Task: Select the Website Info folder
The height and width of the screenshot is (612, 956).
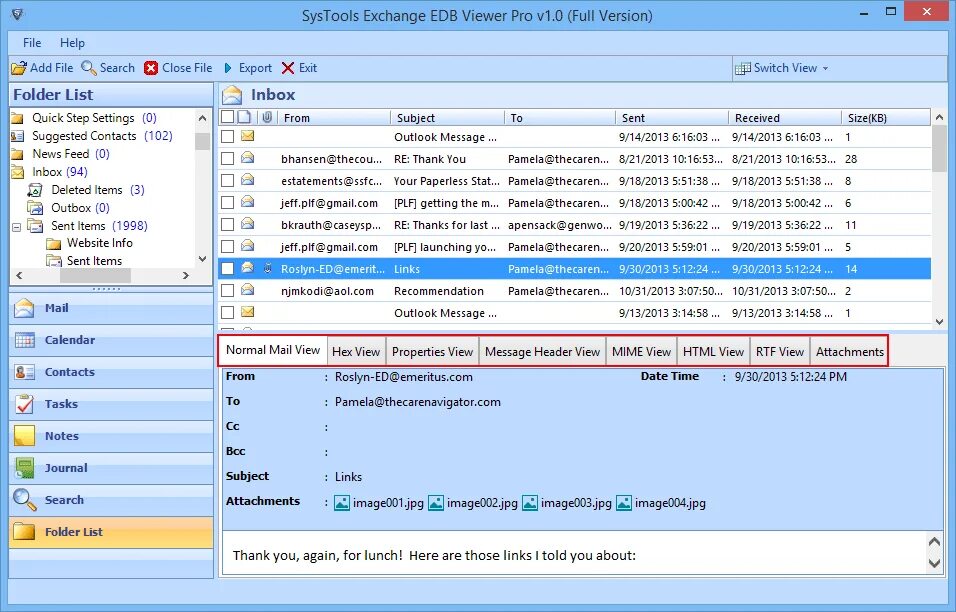Action: pos(99,243)
